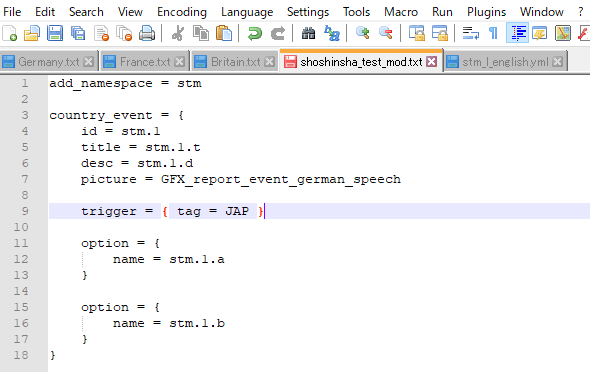Open the Document Map icon

[563, 33]
